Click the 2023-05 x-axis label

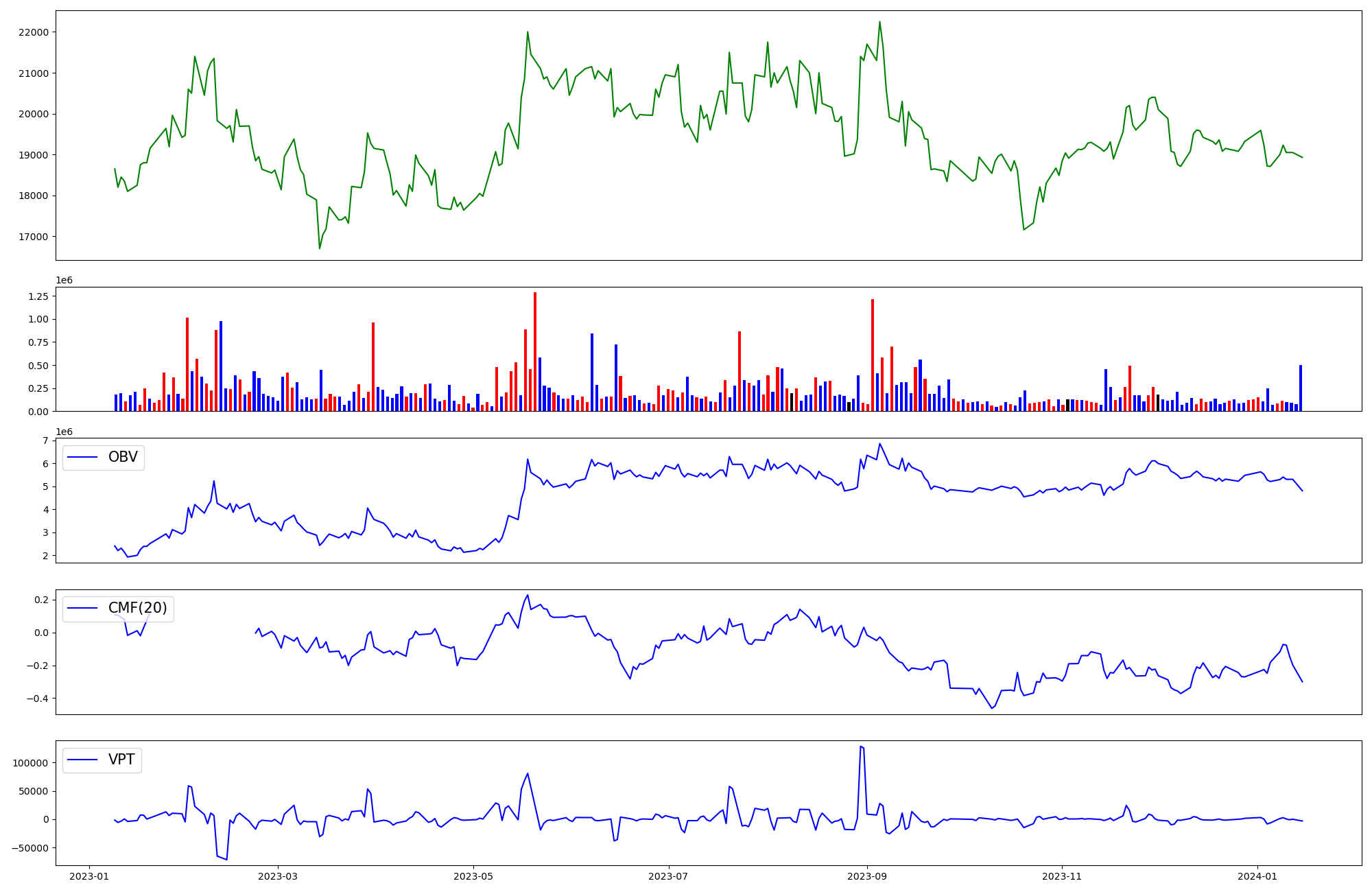point(473,876)
